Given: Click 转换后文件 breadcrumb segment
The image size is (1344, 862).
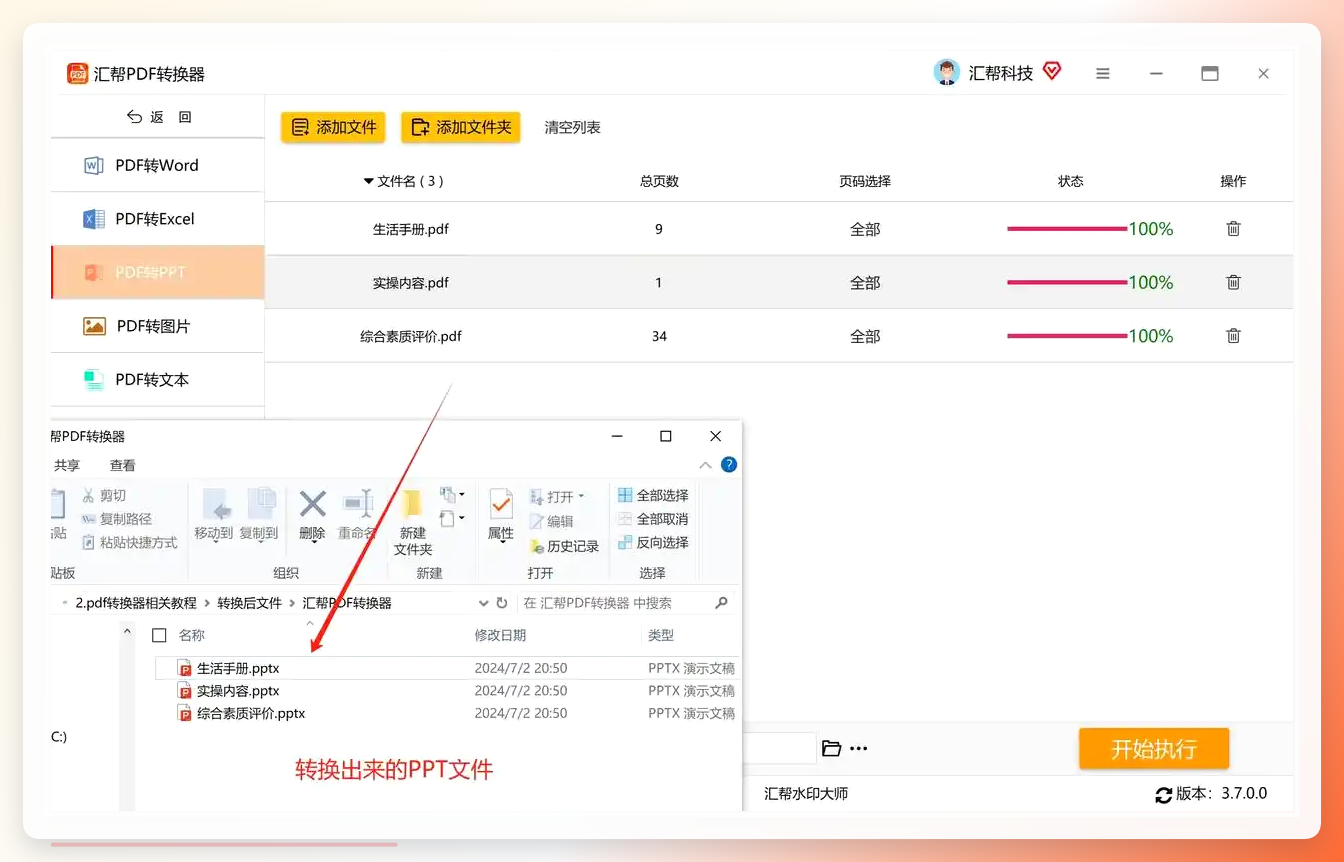Looking at the screenshot, I should click(250, 603).
